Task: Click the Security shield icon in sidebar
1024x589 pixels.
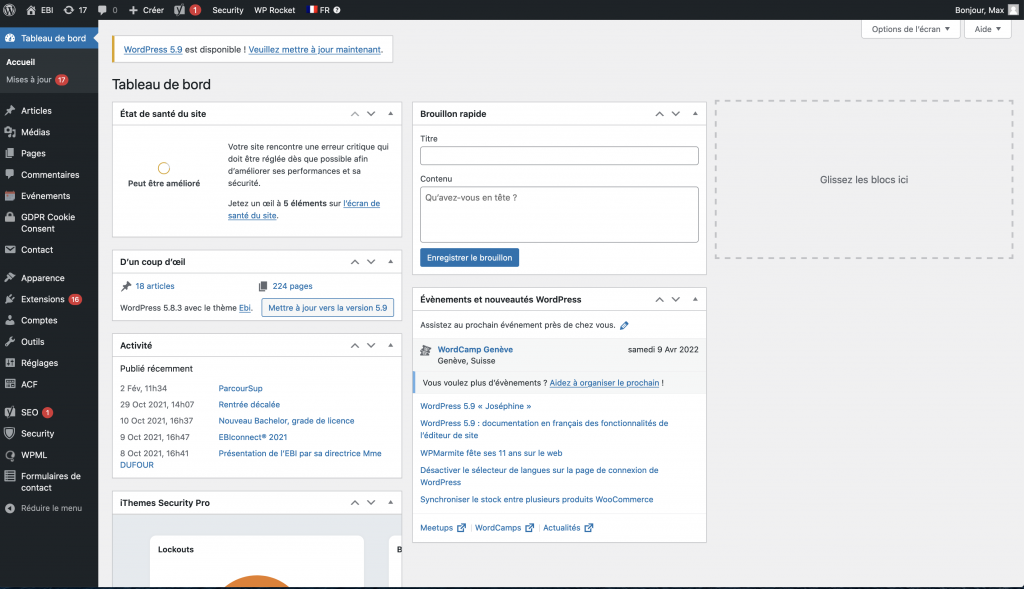Action: point(10,433)
